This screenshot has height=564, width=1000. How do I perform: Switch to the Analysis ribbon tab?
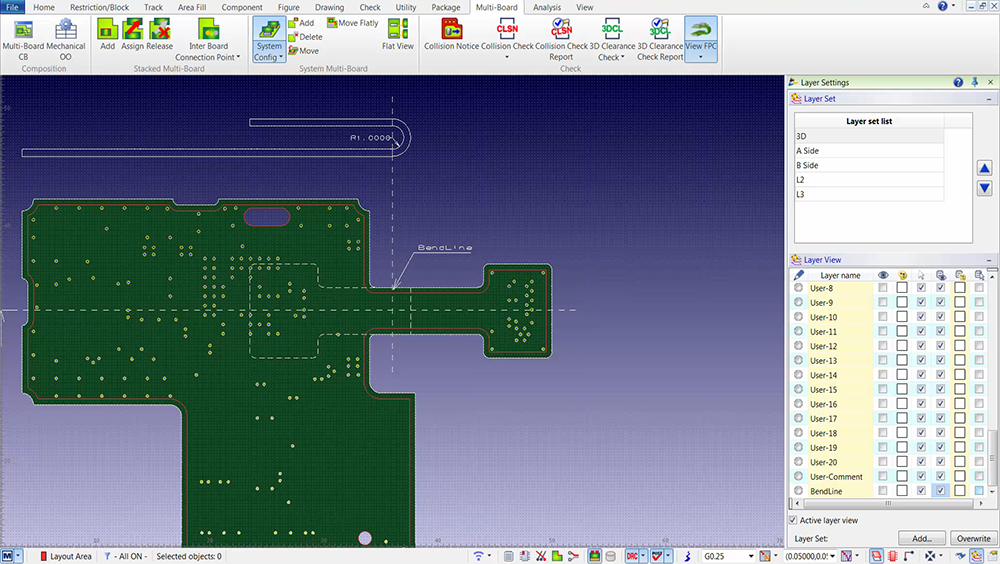tap(546, 7)
